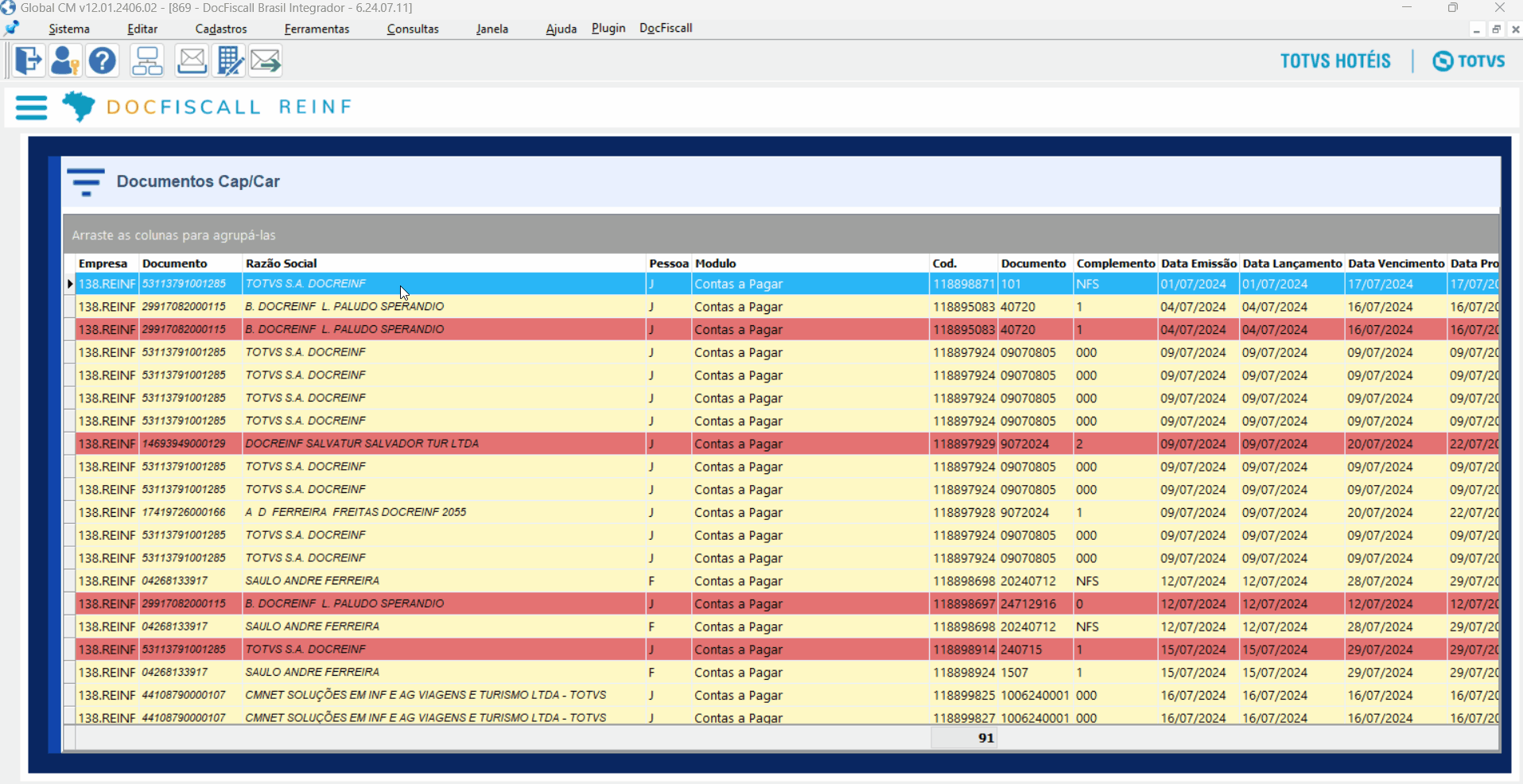Open the help question mark icon
Screen dimensions: 1523x784
coord(103,60)
